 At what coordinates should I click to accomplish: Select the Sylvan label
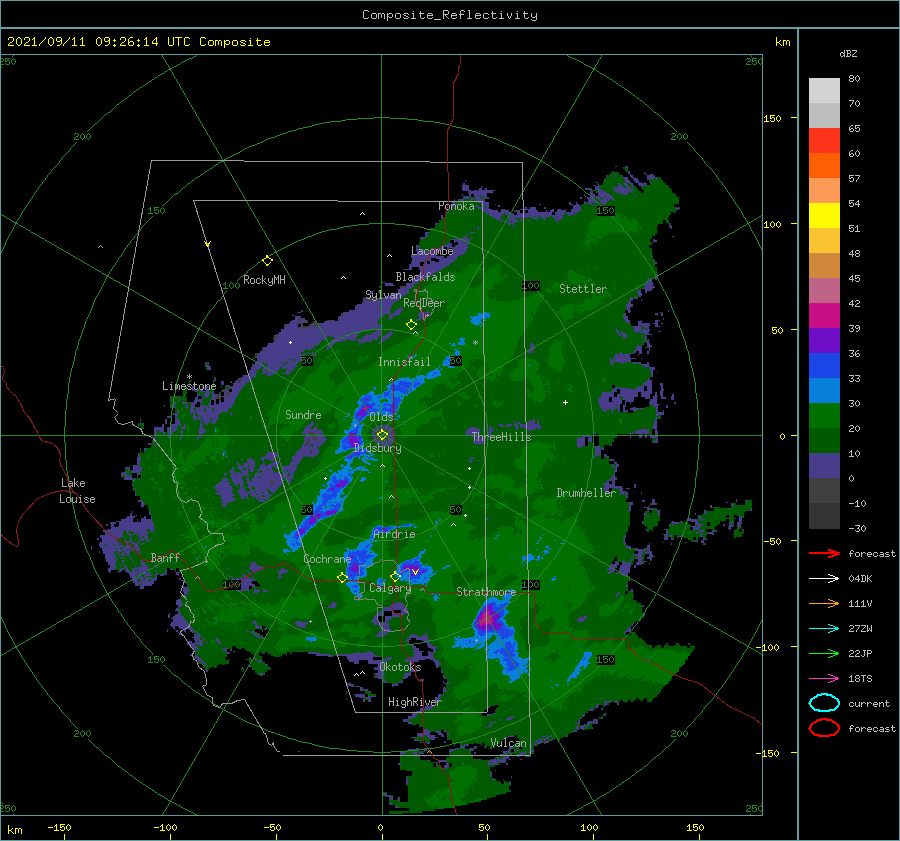click(383, 295)
